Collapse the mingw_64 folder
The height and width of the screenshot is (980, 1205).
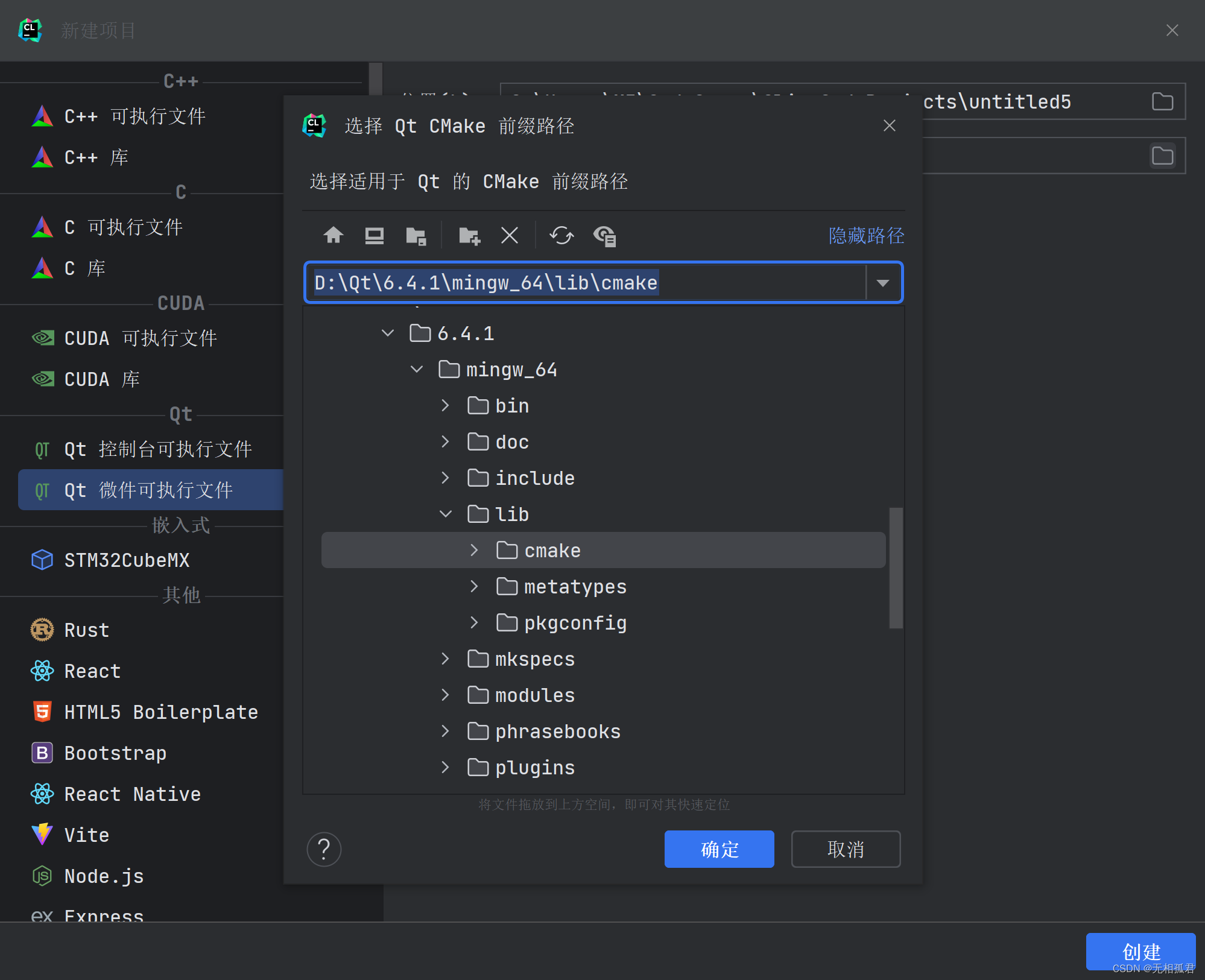[417, 369]
